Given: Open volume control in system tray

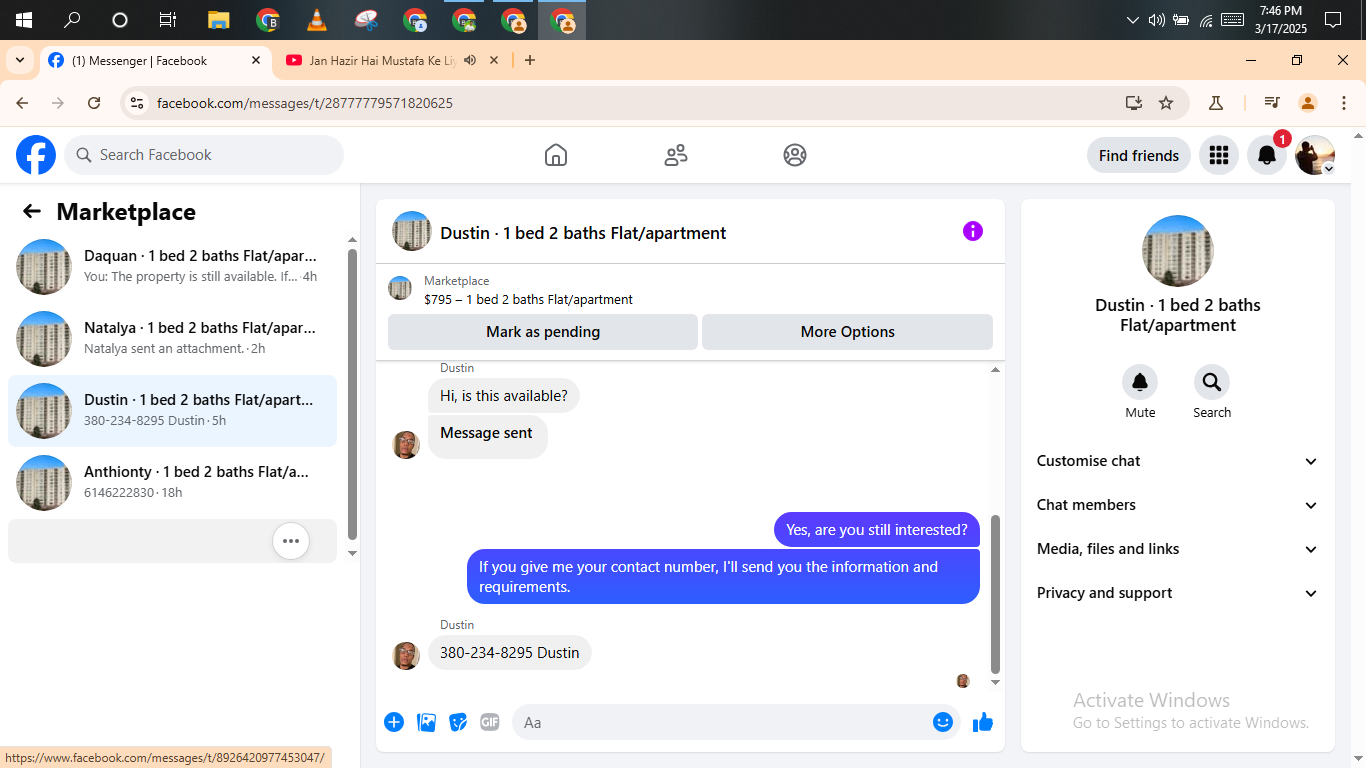Looking at the screenshot, I should point(1157,20).
